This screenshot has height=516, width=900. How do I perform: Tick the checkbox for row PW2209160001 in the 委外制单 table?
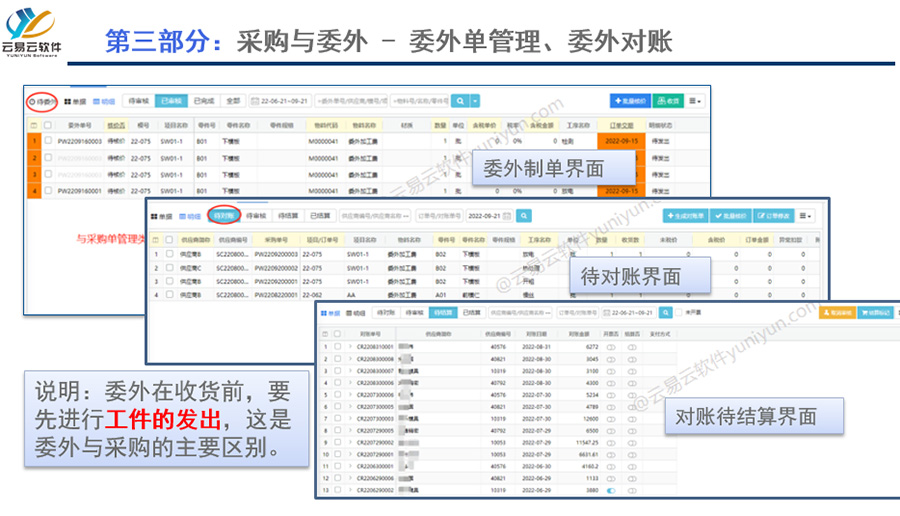48,191
